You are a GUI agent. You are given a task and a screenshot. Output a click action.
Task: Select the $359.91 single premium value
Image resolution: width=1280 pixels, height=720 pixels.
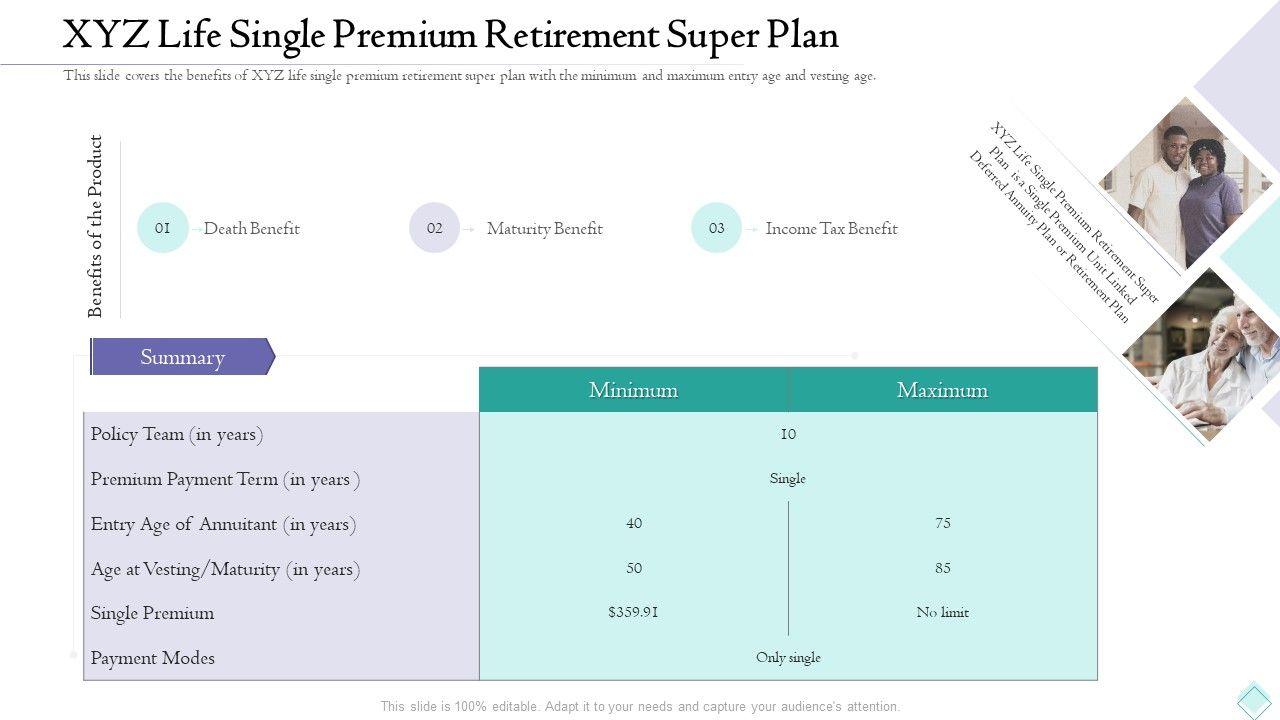pos(633,612)
